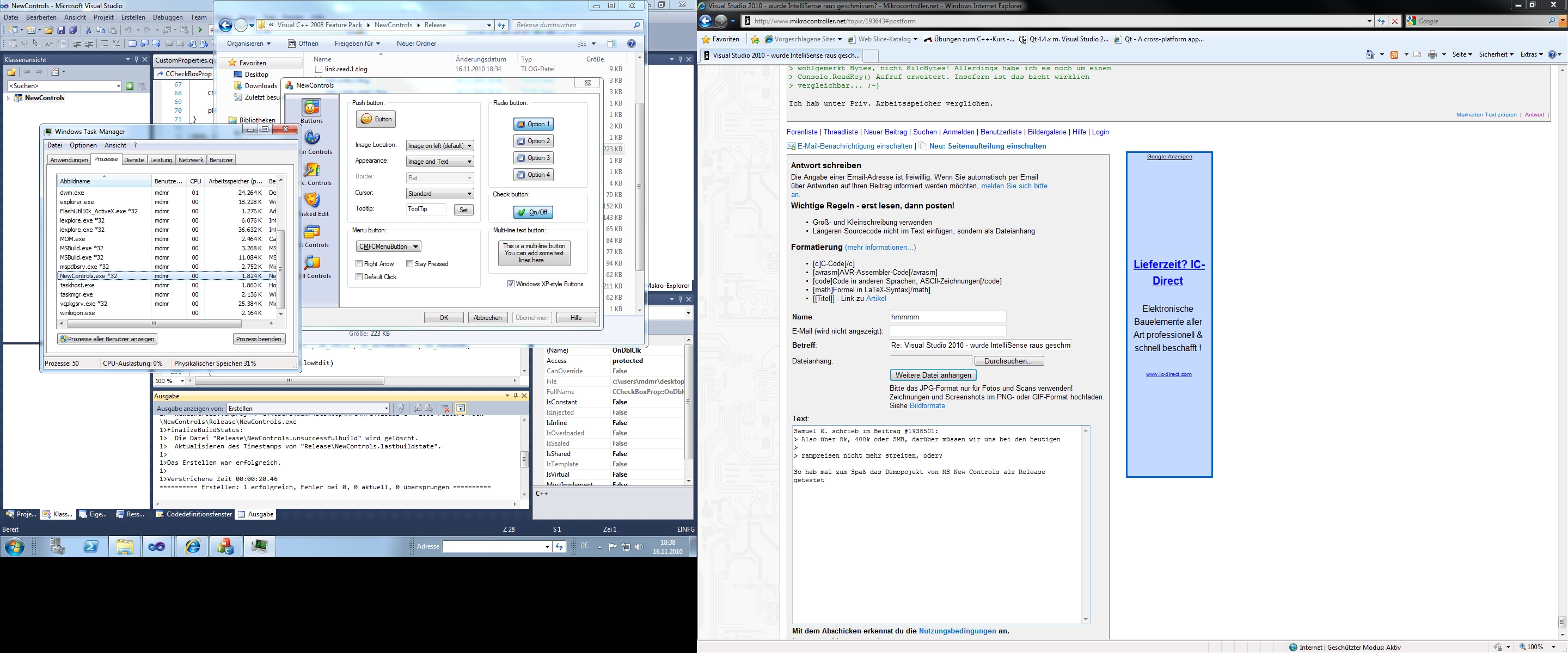Open the Image Location dropdown

439,145
